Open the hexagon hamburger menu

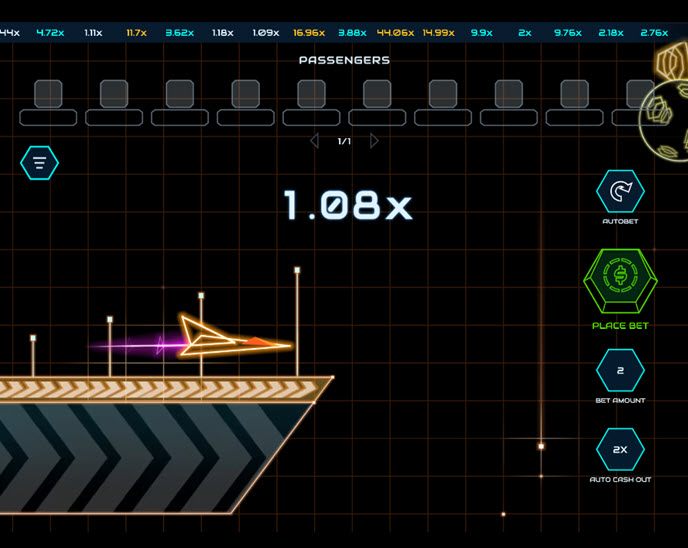click(40, 162)
